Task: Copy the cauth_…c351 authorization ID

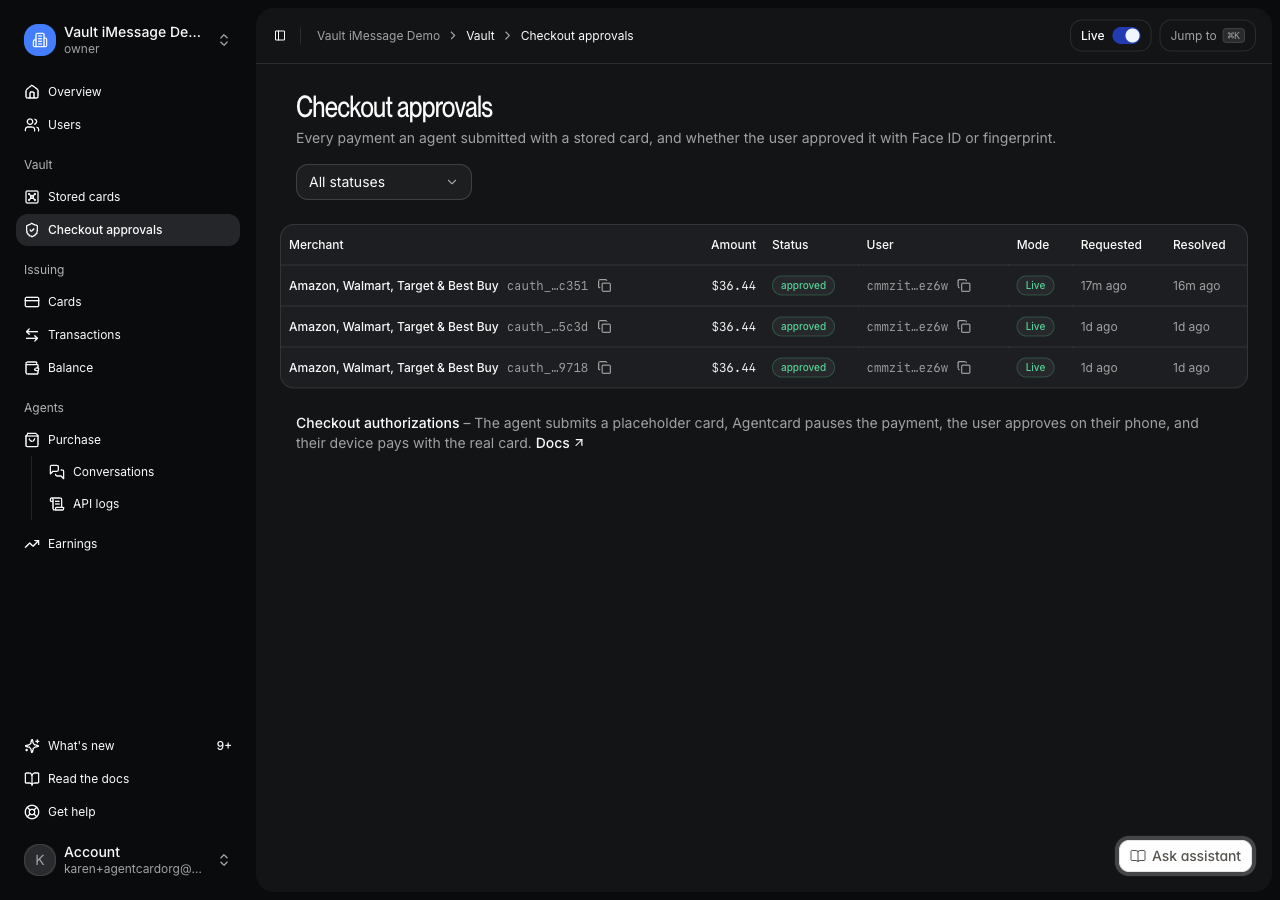Action: [x=605, y=286]
